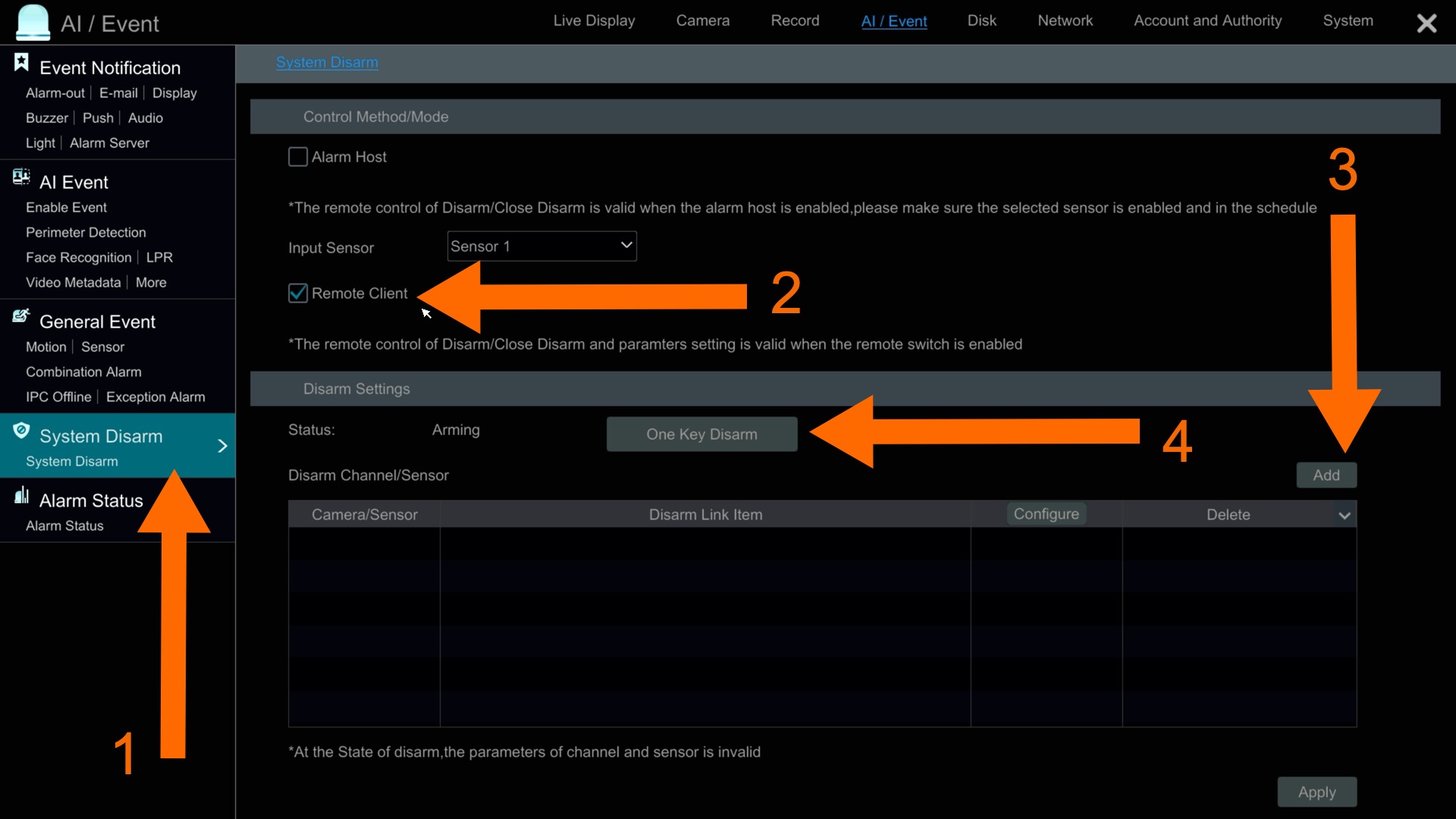Enable the Alarm Host checkbox
Screen dimensions: 1456x819
[x=298, y=157]
